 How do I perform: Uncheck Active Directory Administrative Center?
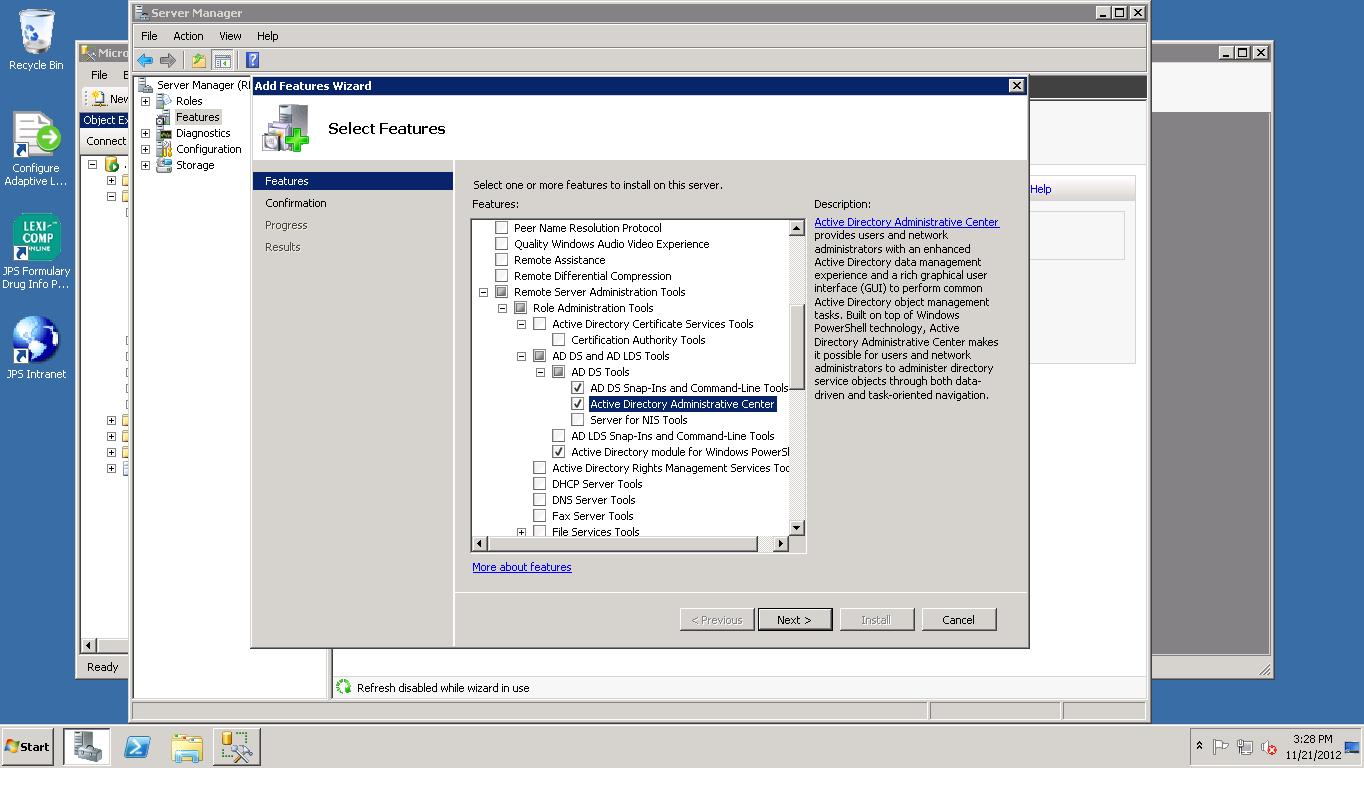[x=578, y=404]
